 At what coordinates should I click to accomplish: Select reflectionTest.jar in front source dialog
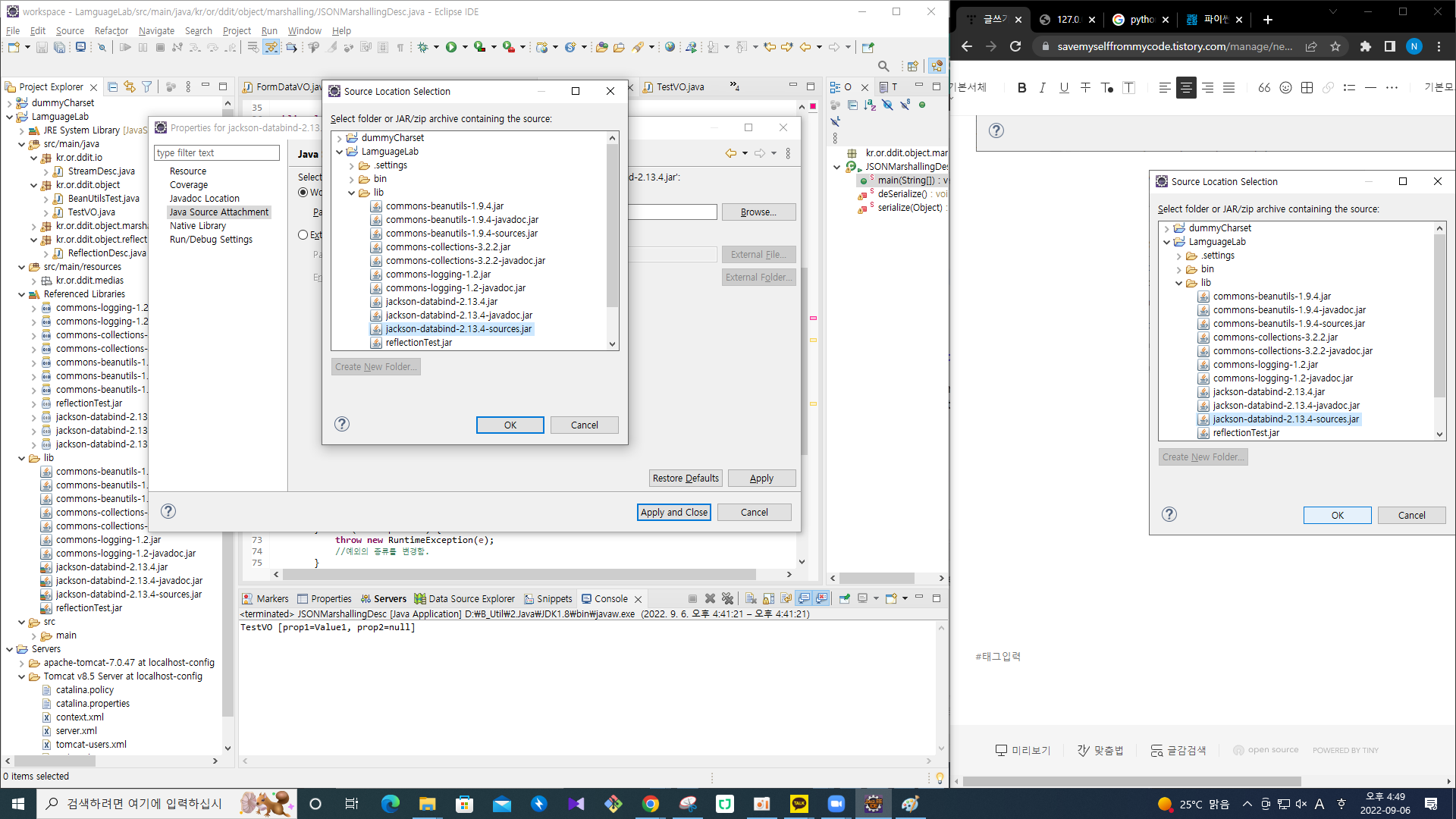click(411, 342)
